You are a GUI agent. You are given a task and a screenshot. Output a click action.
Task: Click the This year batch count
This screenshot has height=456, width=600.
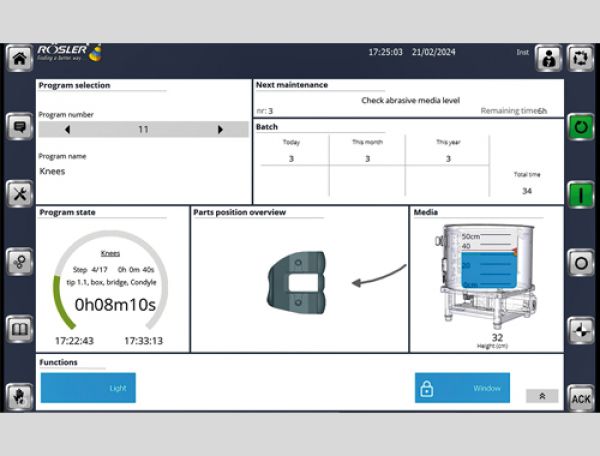tap(448, 158)
